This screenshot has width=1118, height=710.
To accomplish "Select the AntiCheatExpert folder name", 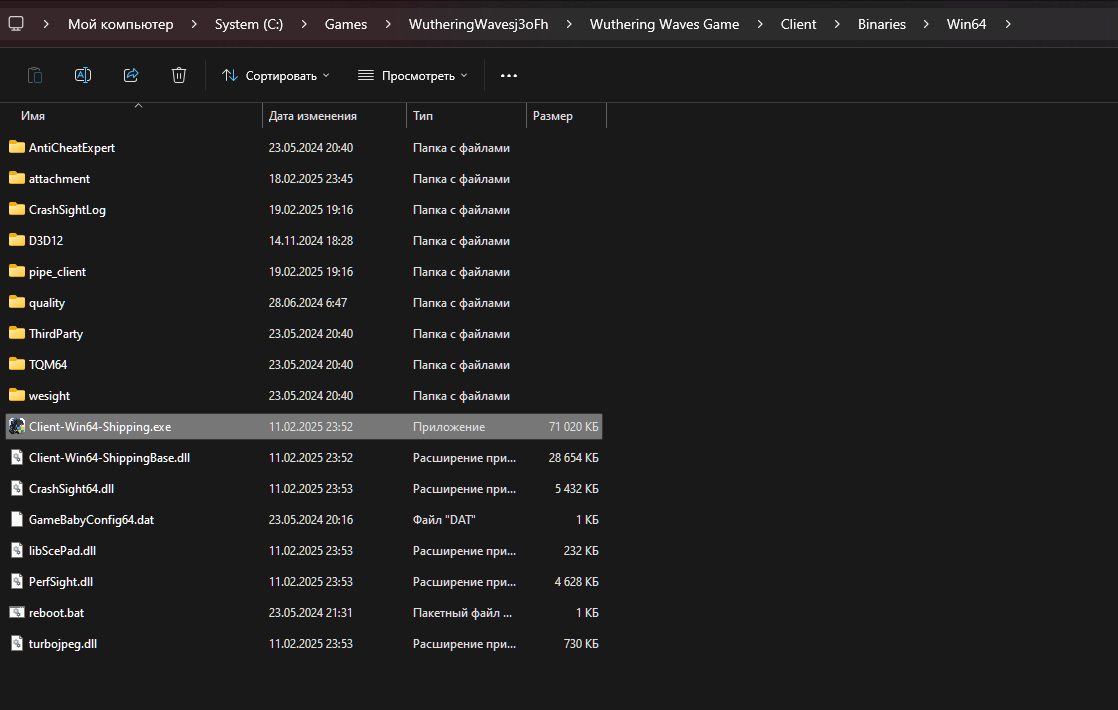I will tap(71, 148).
